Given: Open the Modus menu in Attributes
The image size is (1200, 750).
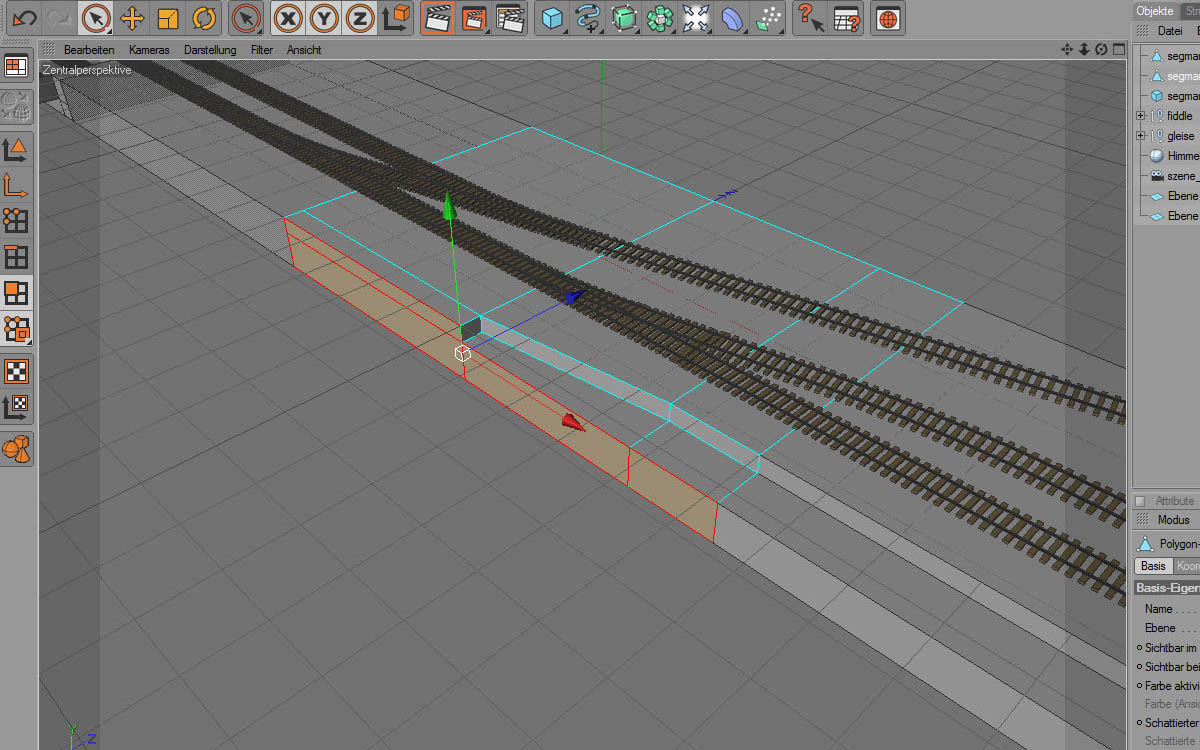Looking at the screenshot, I should pos(1173,520).
